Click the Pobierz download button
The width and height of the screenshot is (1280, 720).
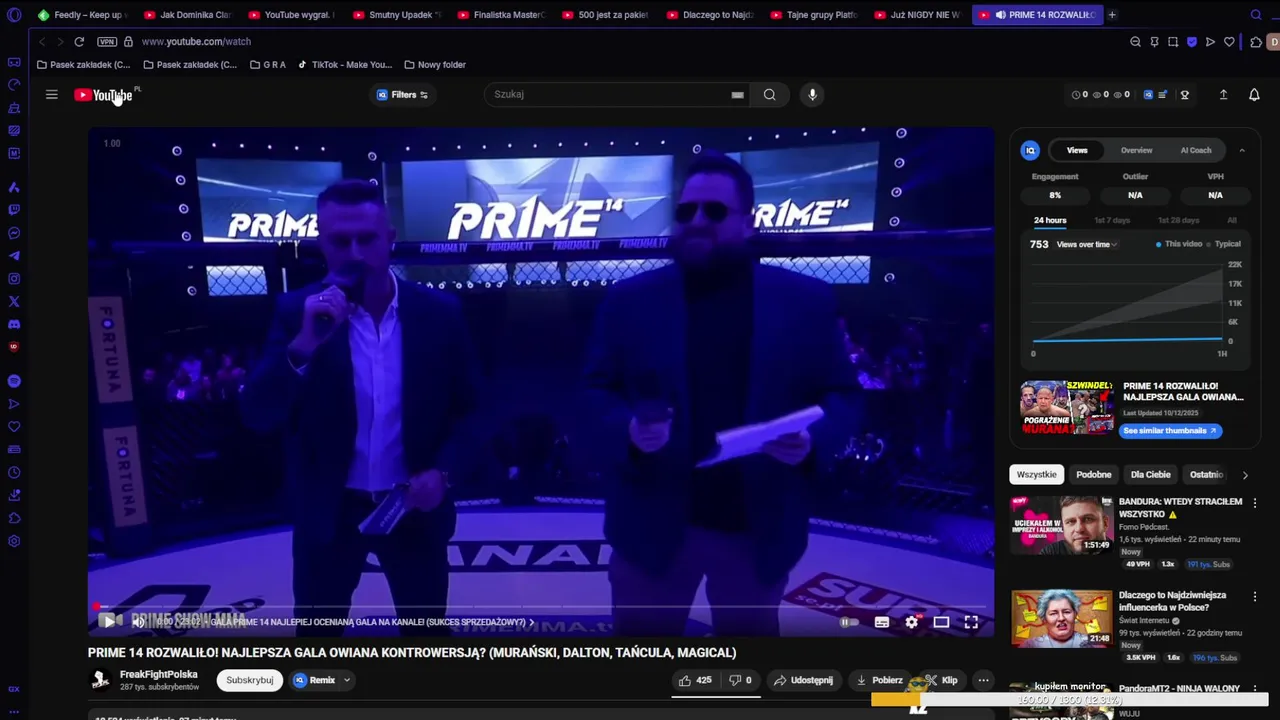click(x=879, y=680)
